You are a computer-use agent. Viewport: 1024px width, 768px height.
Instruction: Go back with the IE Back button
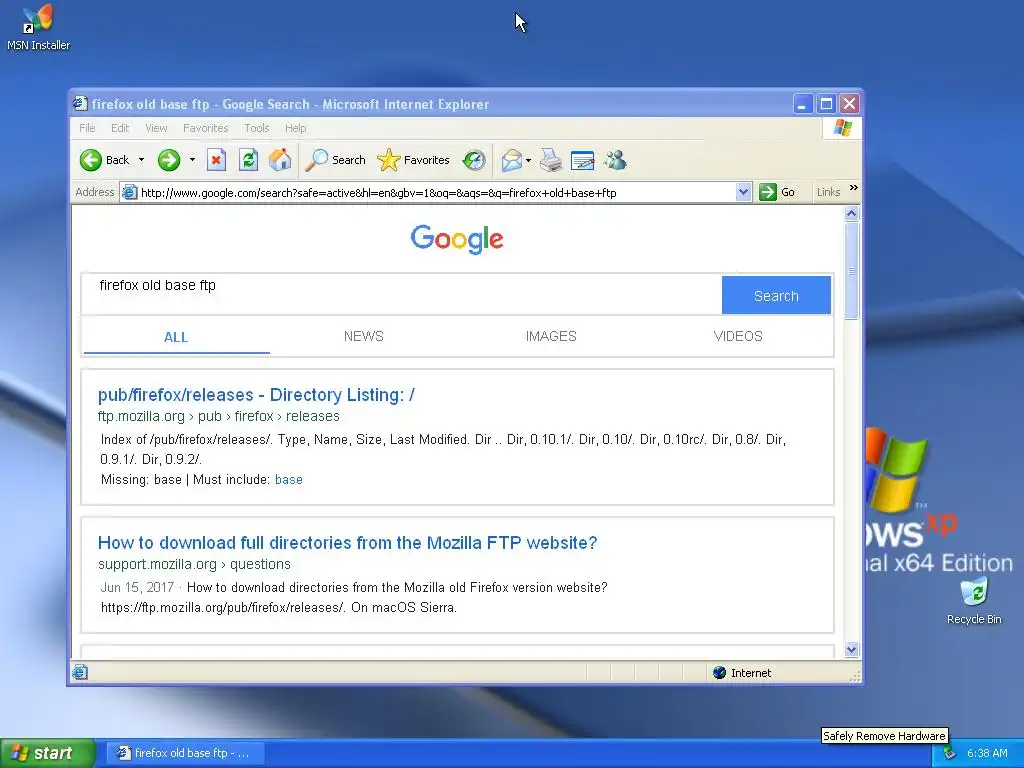[104, 160]
